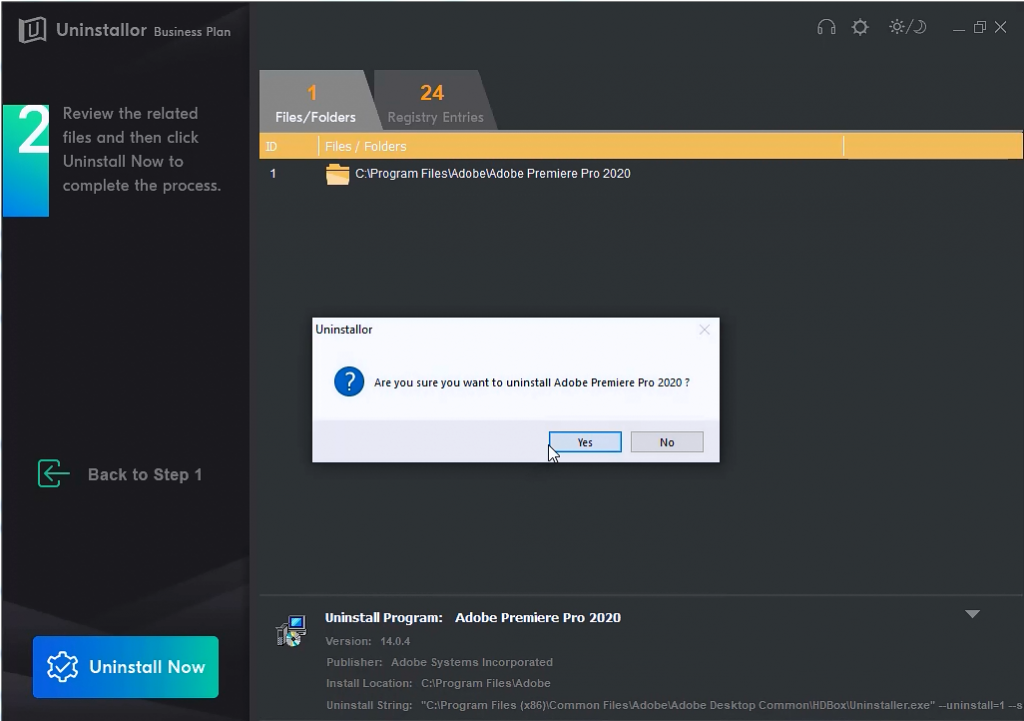Viewport: 1024px width, 721px height.
Task: Collapse the program details panel arrow
Action: click(x=972, y=614)
